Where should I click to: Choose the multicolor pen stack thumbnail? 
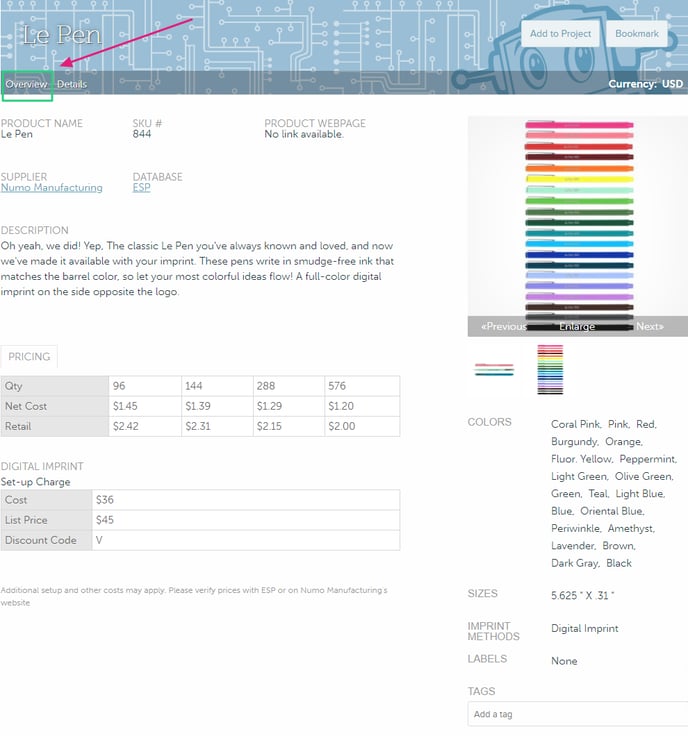point(550,369)
